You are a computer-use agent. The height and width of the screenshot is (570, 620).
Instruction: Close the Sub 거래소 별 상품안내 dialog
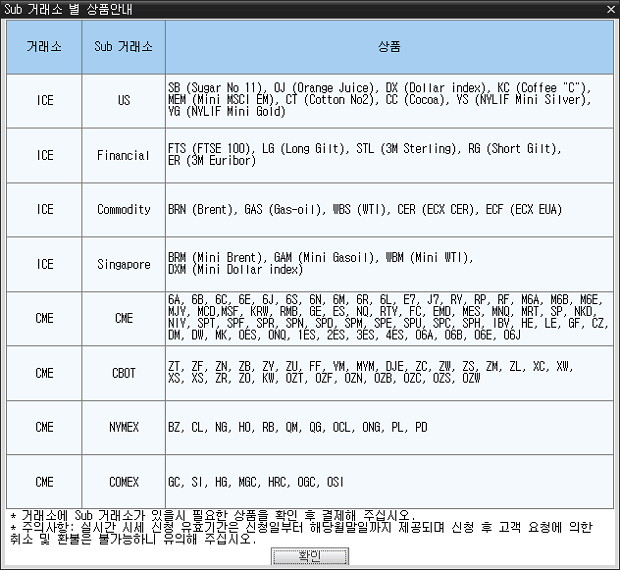pyautogui.click(x=611, y=9)
